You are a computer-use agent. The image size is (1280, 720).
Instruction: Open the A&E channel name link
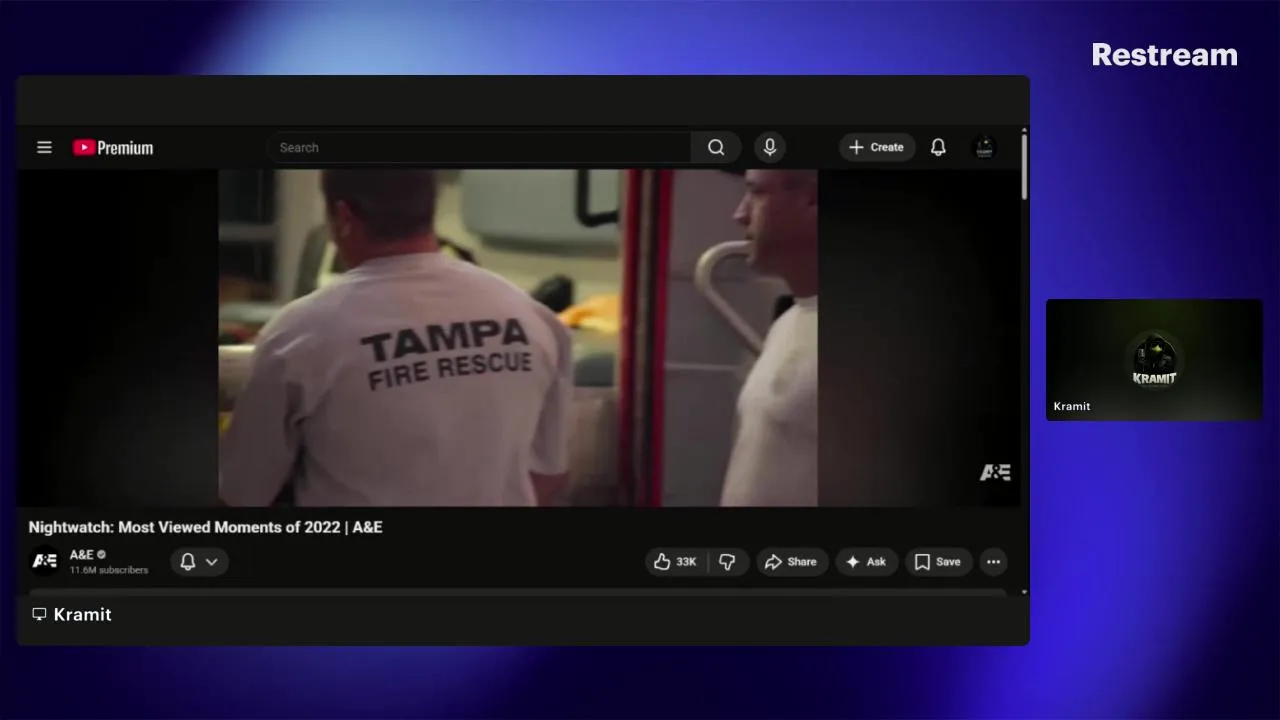click(81, 554)
